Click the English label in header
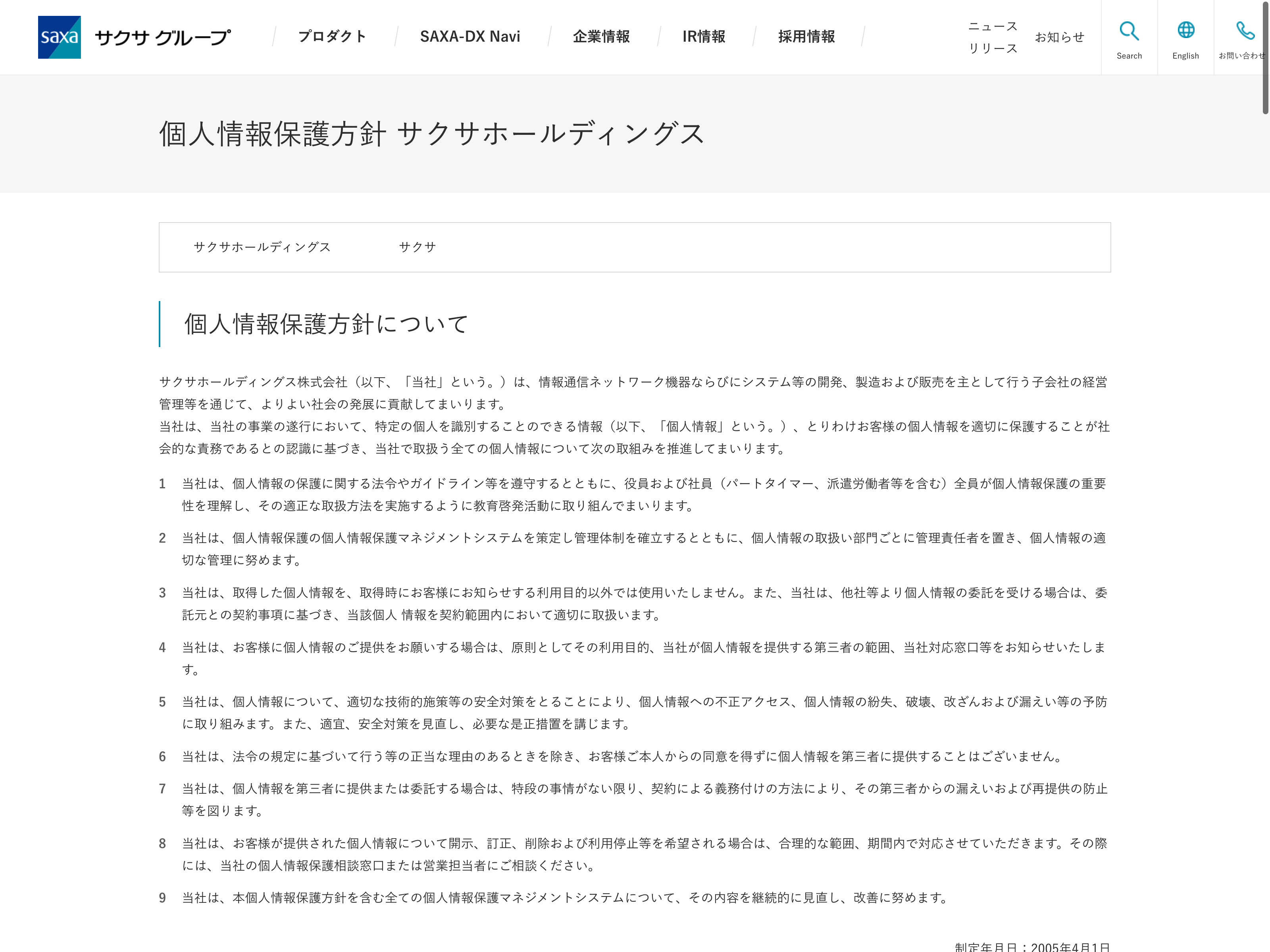Image resolution: width=1270 pixels, height=952 pixels. 1185,56
